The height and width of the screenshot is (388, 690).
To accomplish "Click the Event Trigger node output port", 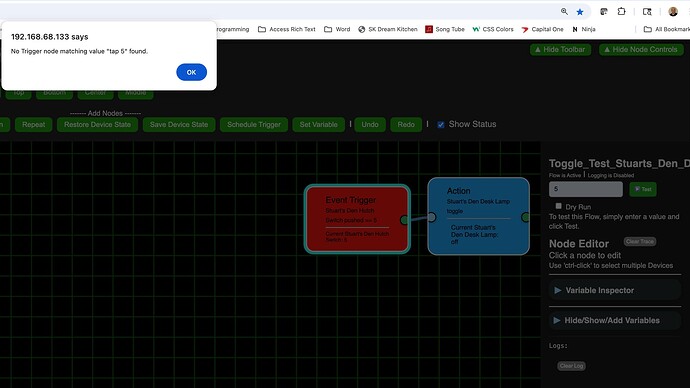I will [404, 220].
